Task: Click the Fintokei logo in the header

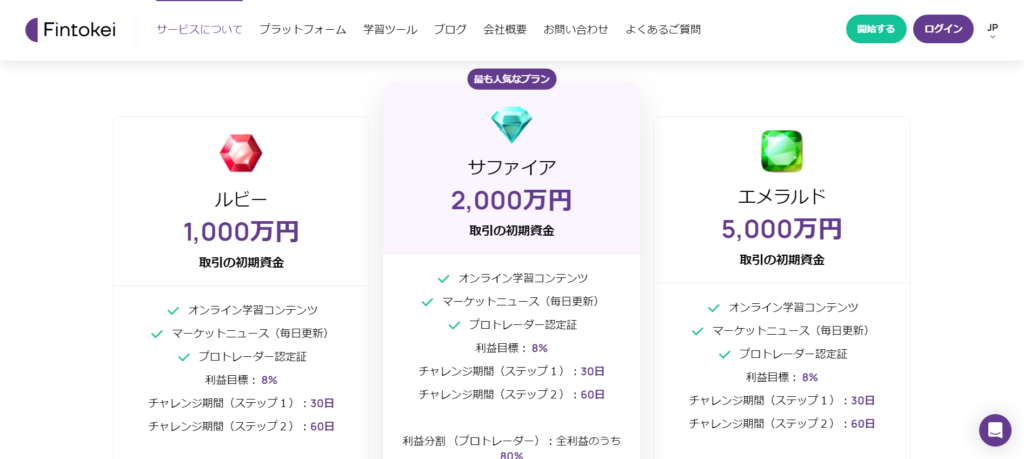Action: 71,29
